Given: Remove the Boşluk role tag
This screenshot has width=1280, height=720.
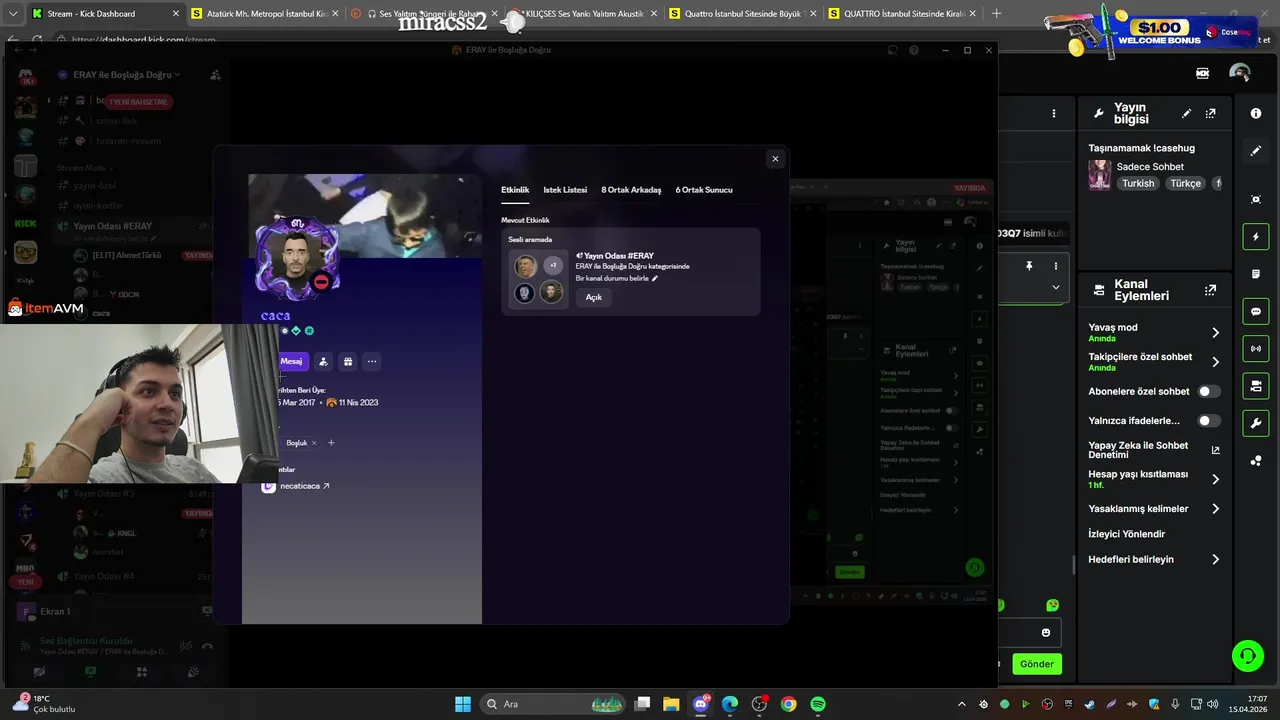Looking at the screenshot, I should (x=314, y=443).
